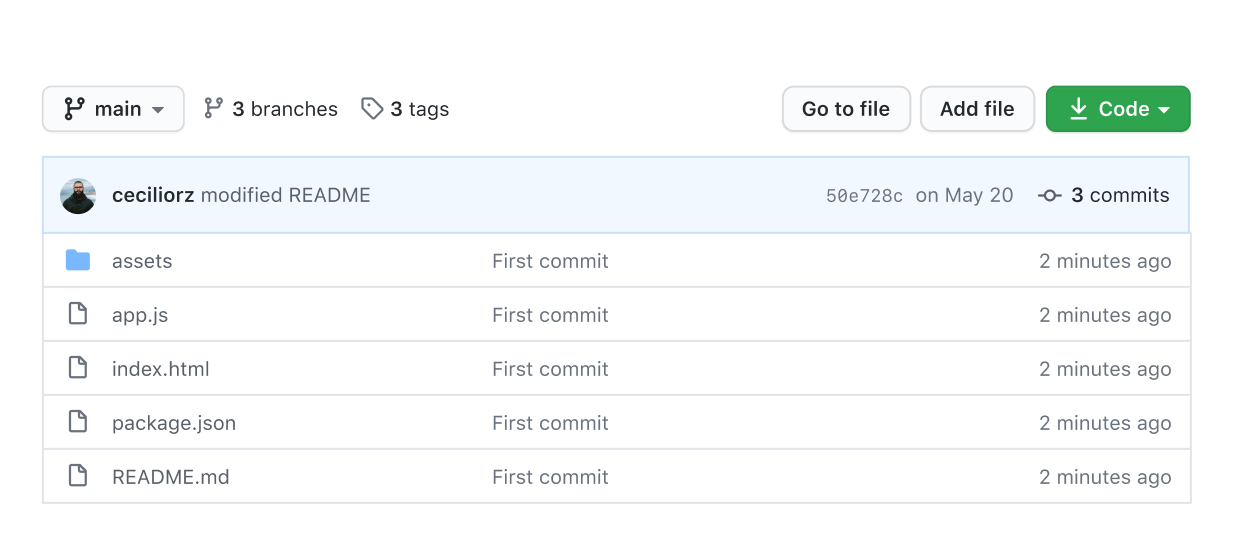The image size is (1234, 544).
Task: Click the branch icon beside 3 branches
Action: pos(213,109)
